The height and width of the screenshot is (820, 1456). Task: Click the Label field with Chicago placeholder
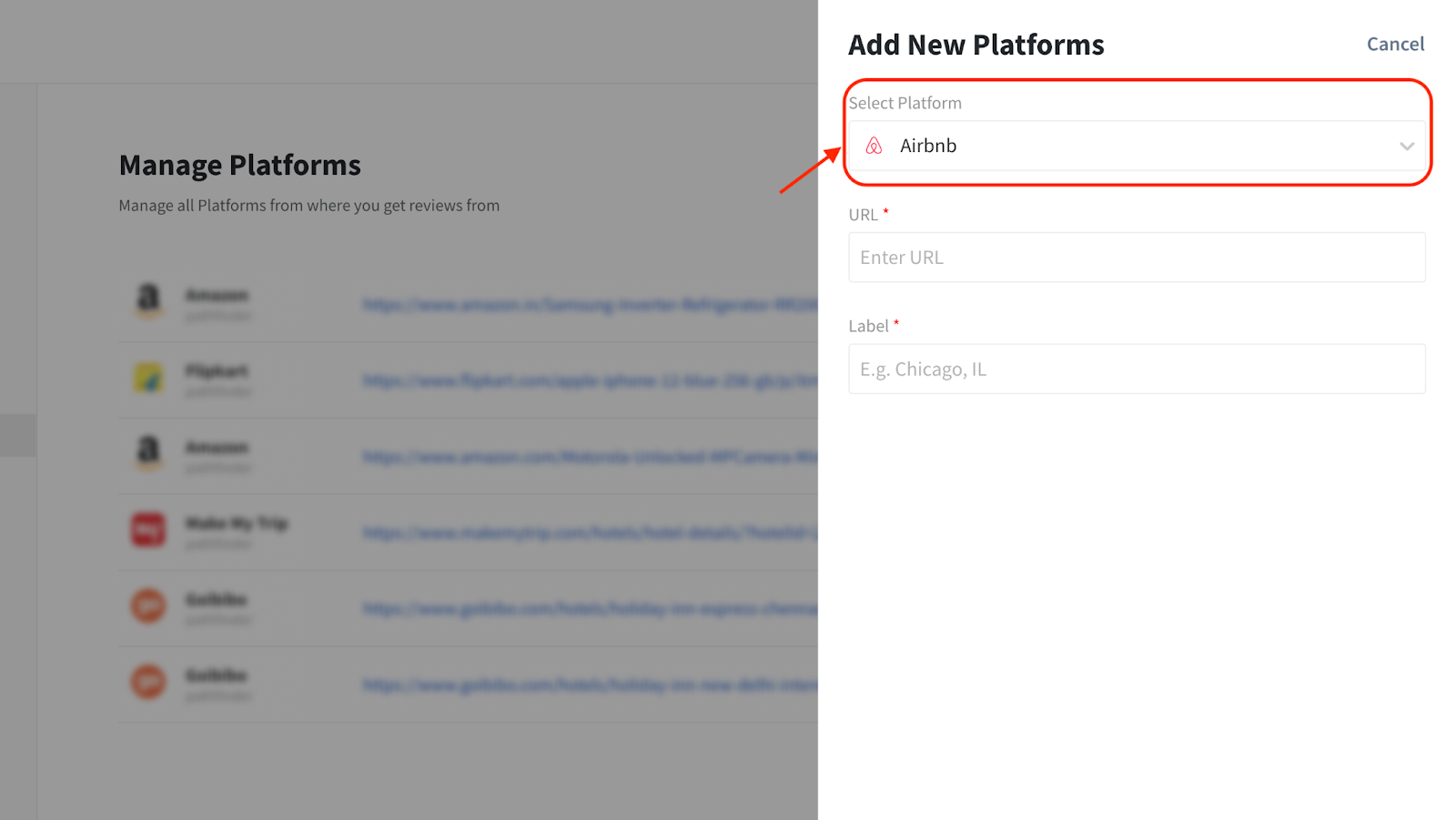pyautogui.click(x=1136, y=369)
